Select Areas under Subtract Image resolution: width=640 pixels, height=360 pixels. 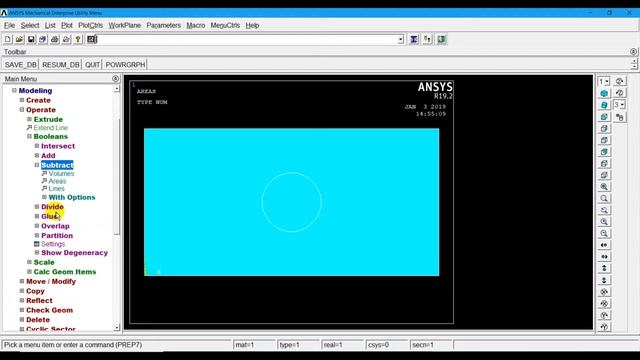(x=57, y=181)
